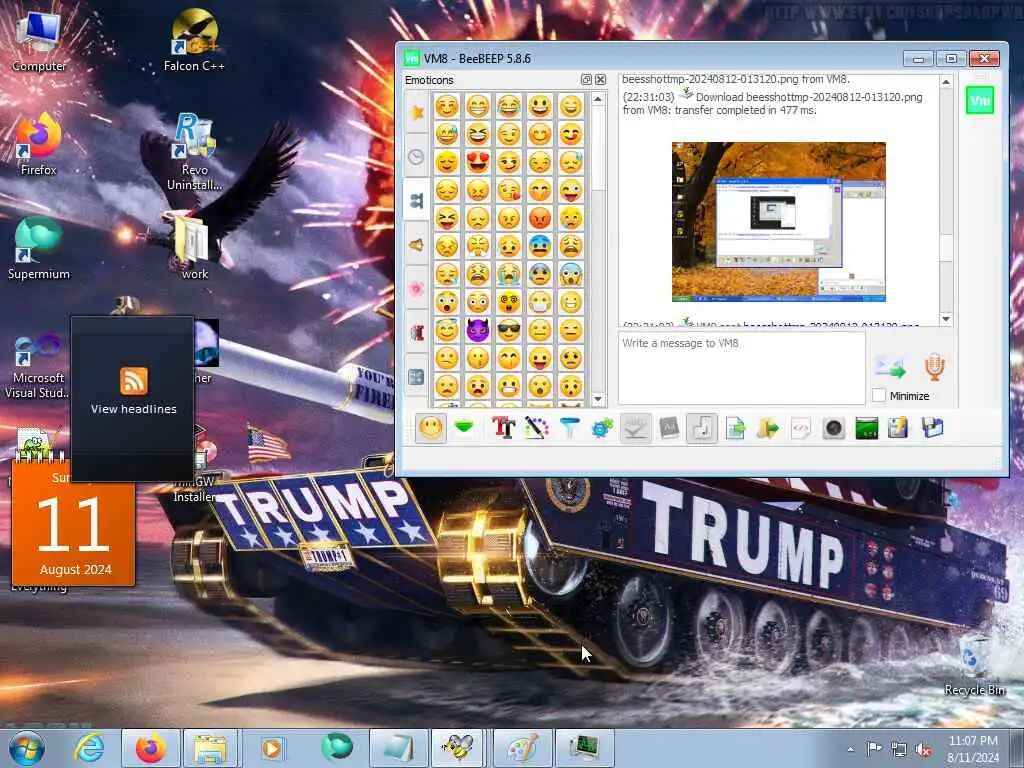Toggle the emoticons smiley button in BeeBEEP toolbar
This screenshot has width=1024, height=768.
click(x=431, y=428)
